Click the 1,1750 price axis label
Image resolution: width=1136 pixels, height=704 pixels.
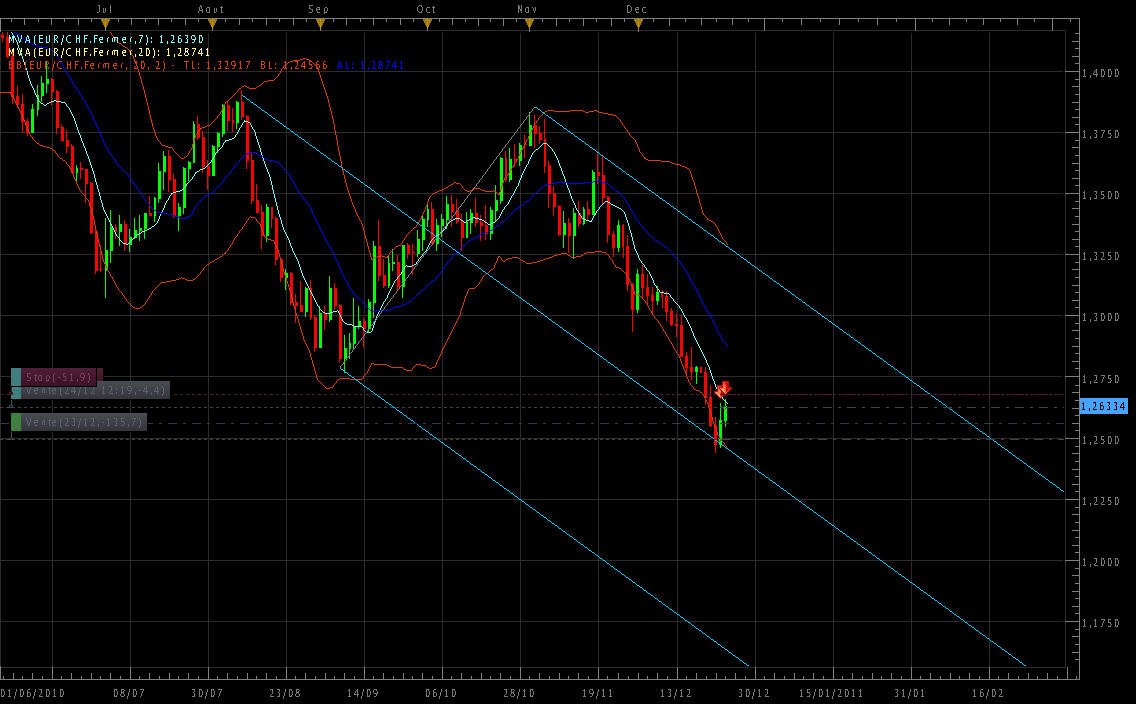(x=1104, y=623)
